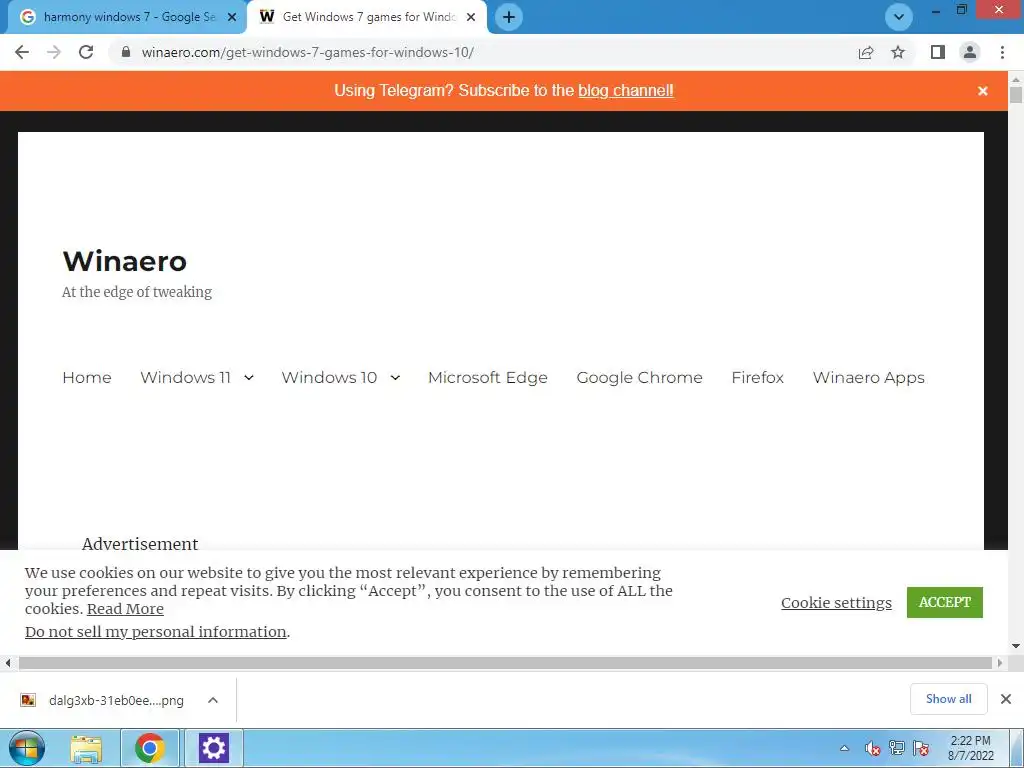Viewport: 1024px width, 768px height.
Task: Open the downloaded dalg3xb png file
Action: pos(116,700)
